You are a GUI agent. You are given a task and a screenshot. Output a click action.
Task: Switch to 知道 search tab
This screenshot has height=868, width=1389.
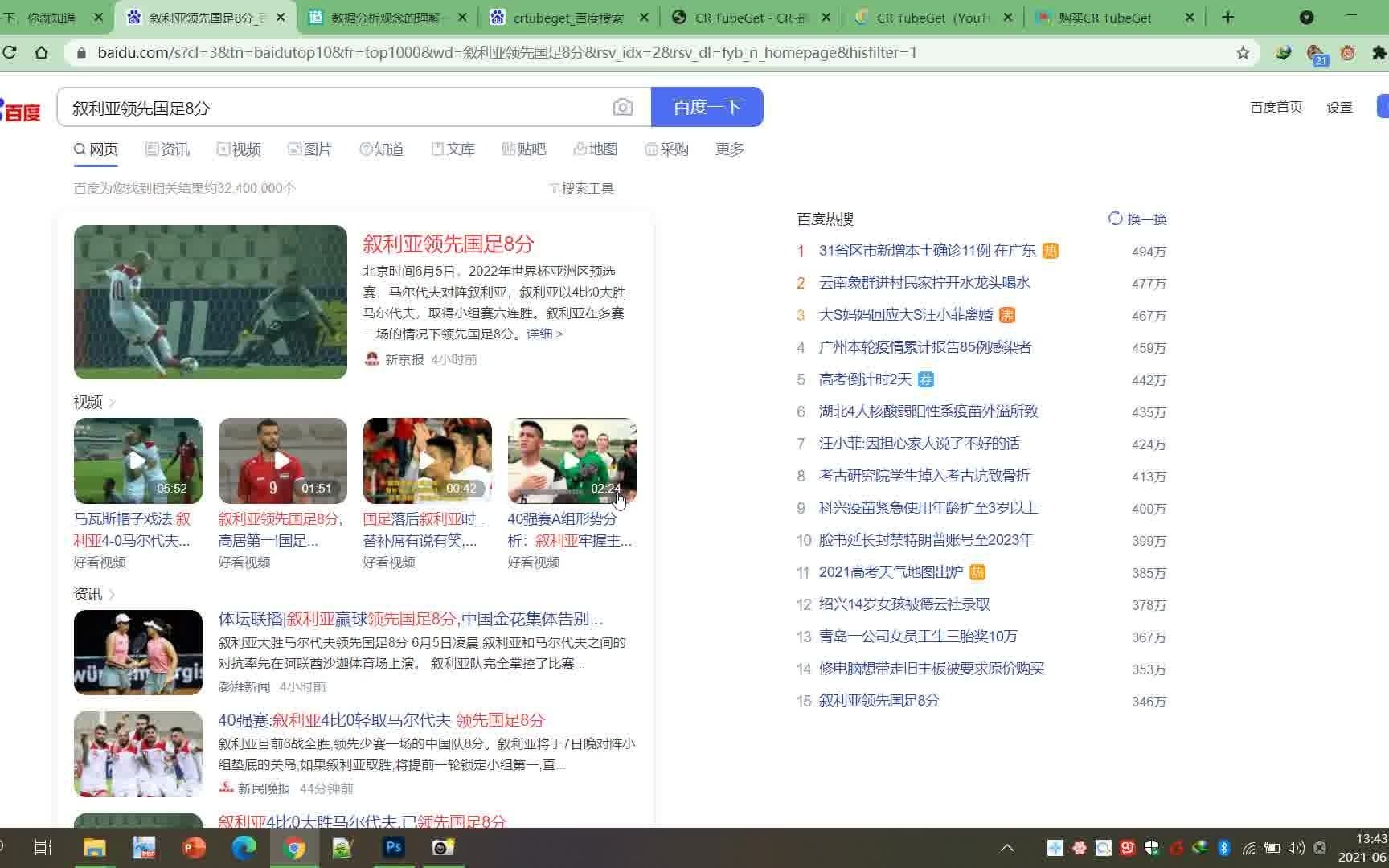point(381,149)
